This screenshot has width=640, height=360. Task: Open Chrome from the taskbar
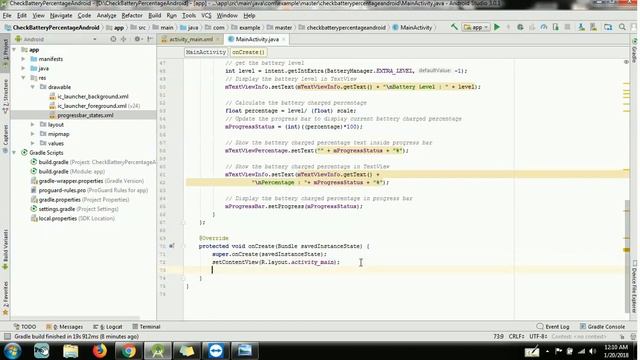(129, 351)
